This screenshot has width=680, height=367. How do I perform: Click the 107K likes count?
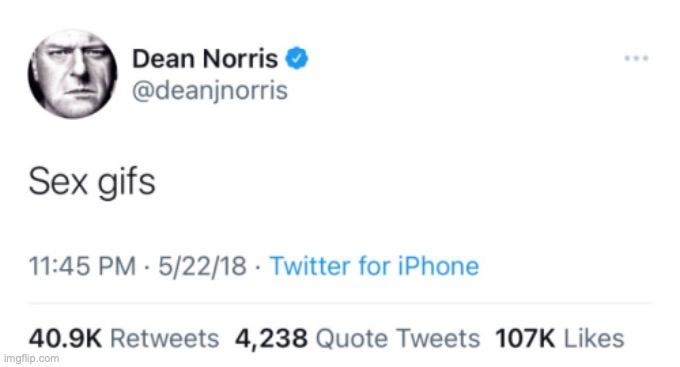tap(525, 338)
